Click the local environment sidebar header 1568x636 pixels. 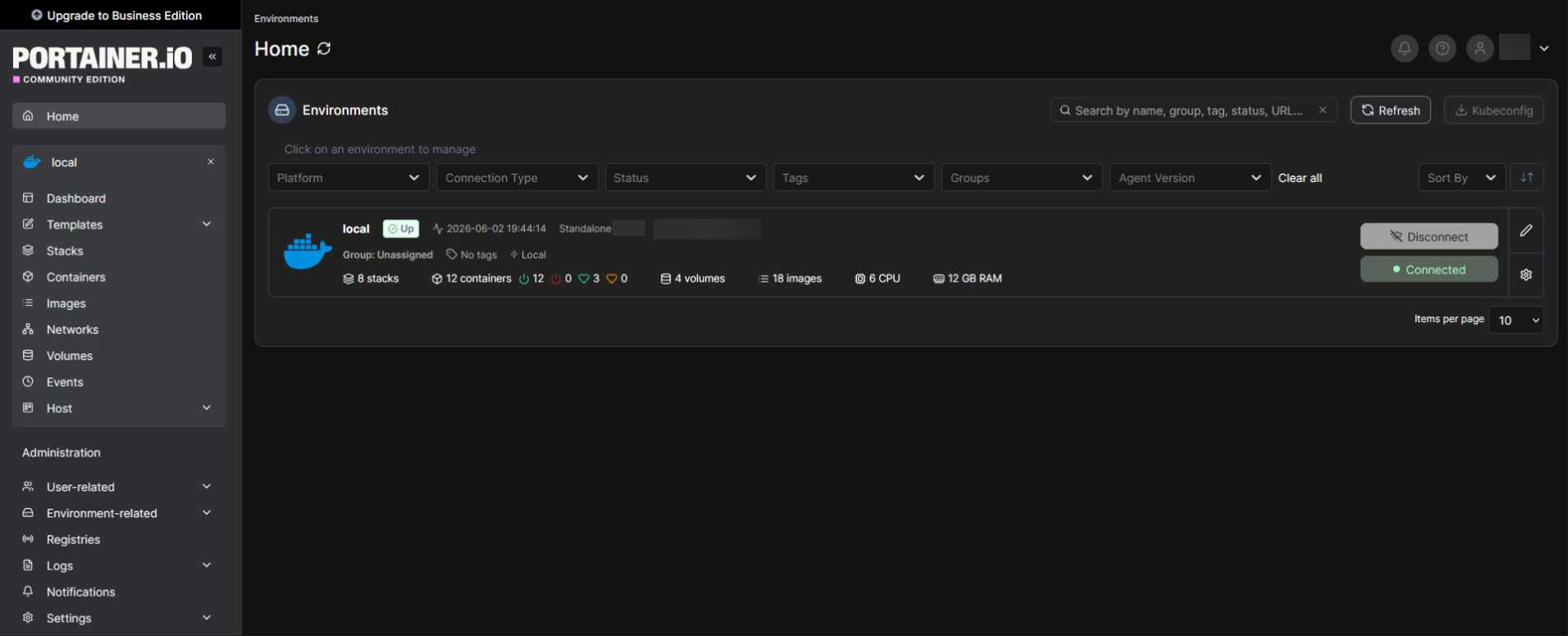tap(119, 162)
